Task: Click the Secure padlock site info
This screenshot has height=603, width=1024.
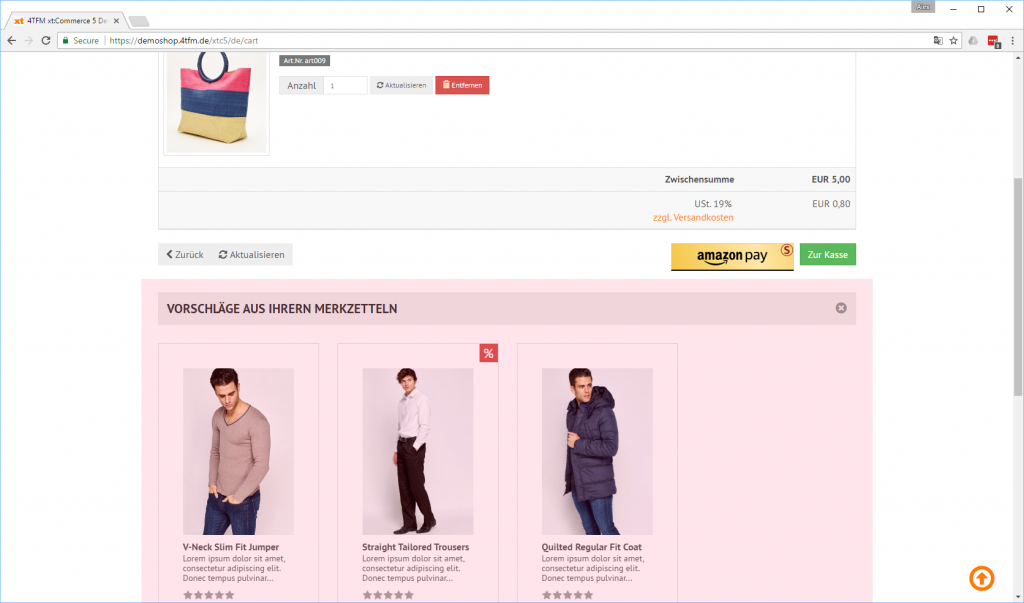Action: point(80,40)
